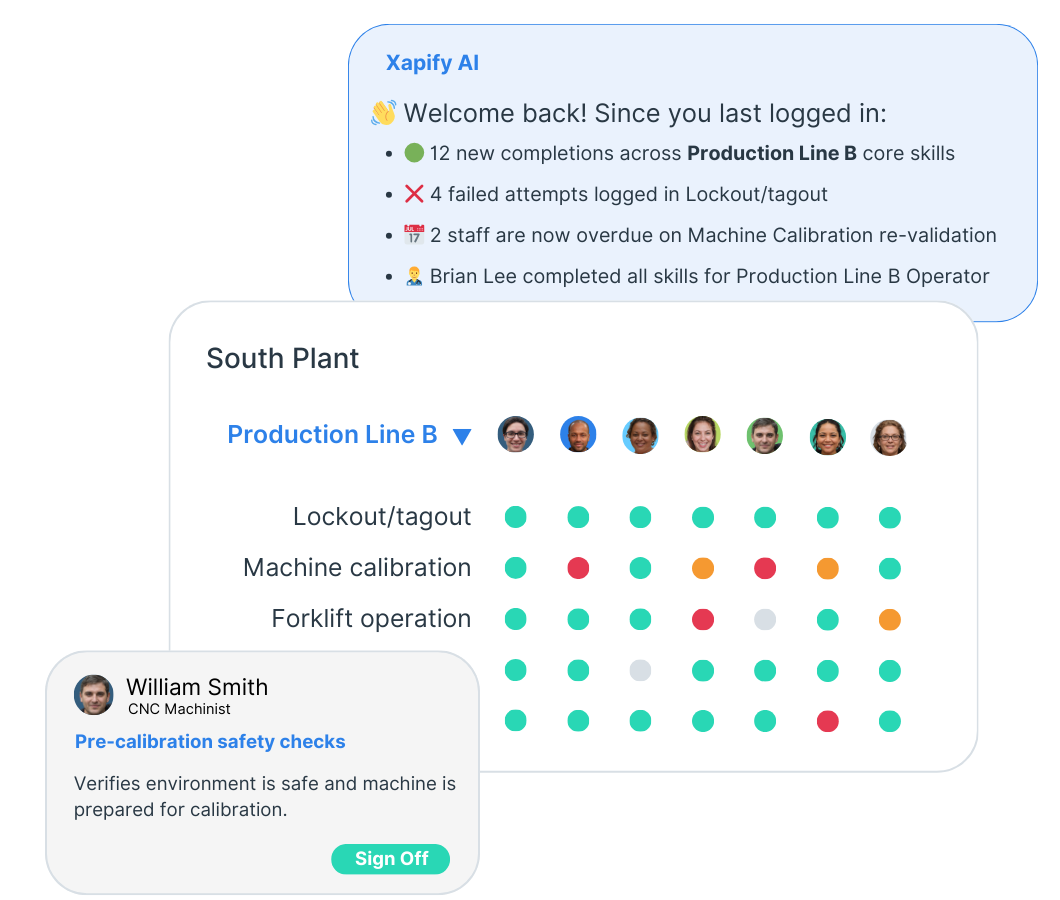Viewport: 1060px width, 900px height.
Task: Open the Pre-calibration safety checks task
Action: coord(209,741)
